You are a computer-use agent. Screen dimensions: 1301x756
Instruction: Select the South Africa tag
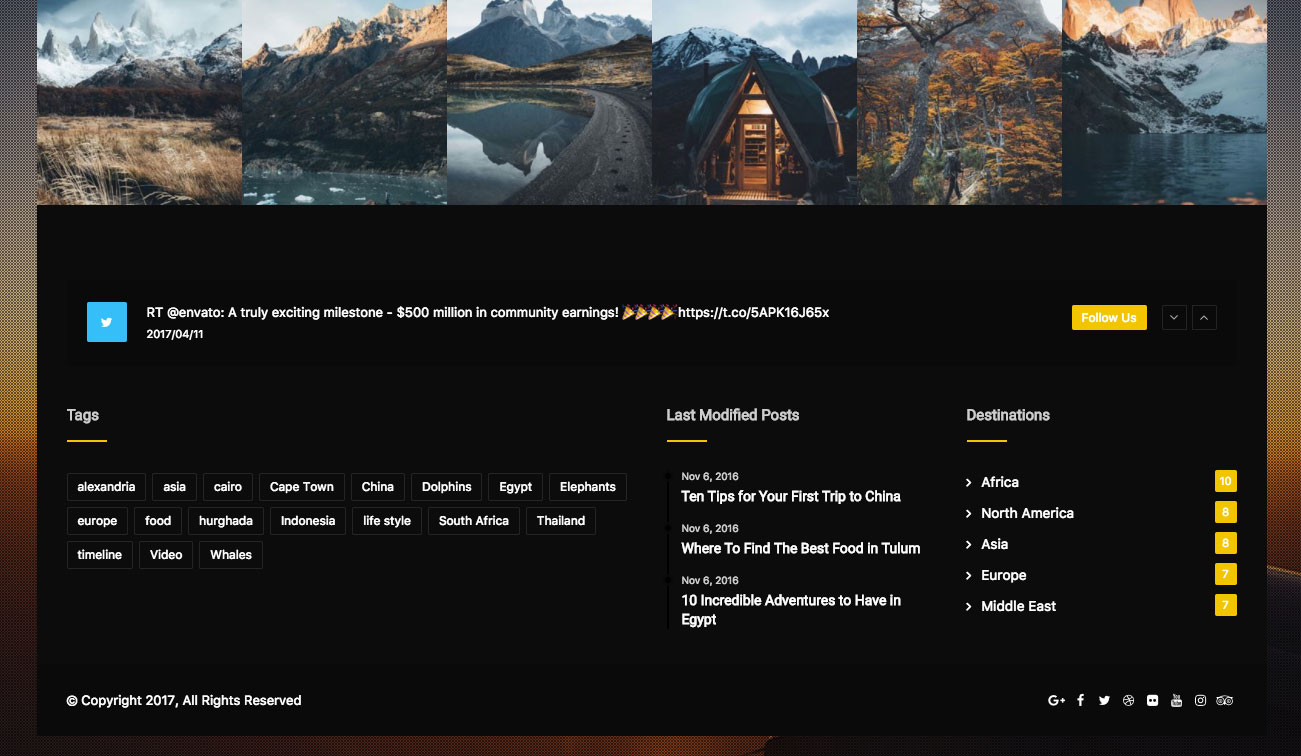[474, 521]
